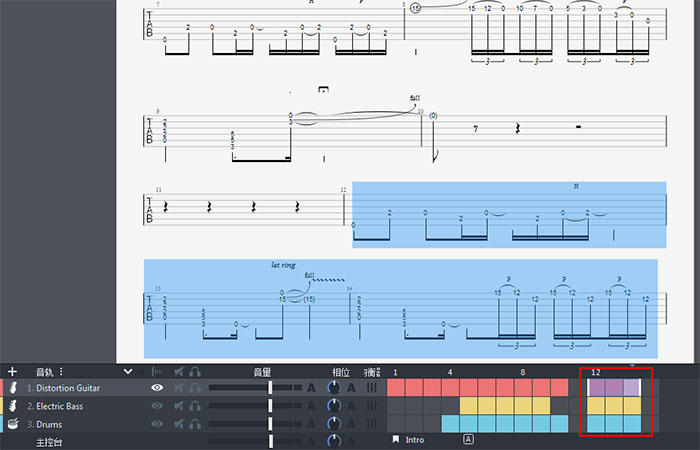
Task: Adjust the Drums volume slider handle
Action: 270,424
